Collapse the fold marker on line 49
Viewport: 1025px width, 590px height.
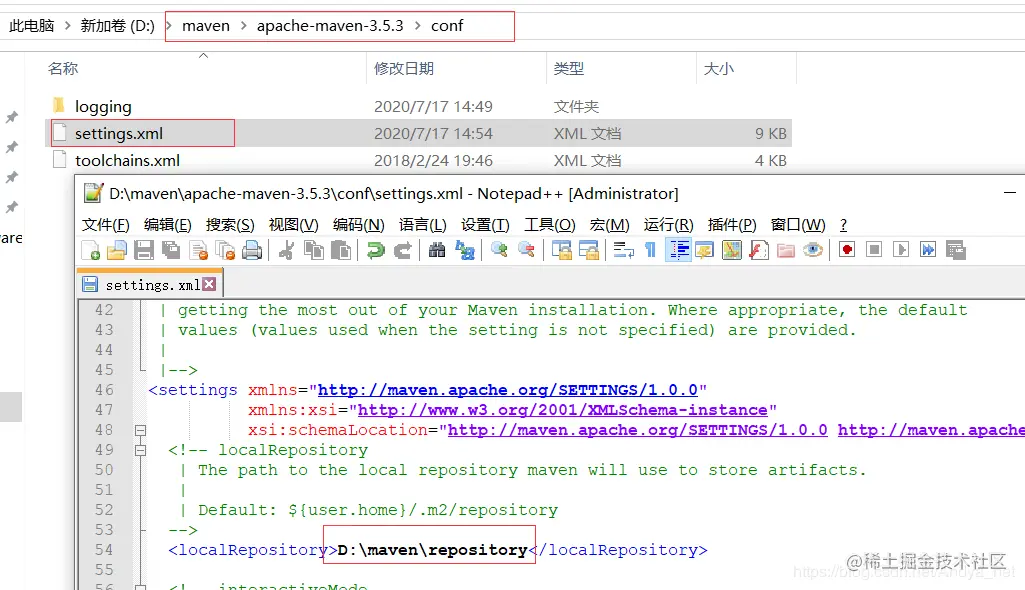[x=140, y=450]
